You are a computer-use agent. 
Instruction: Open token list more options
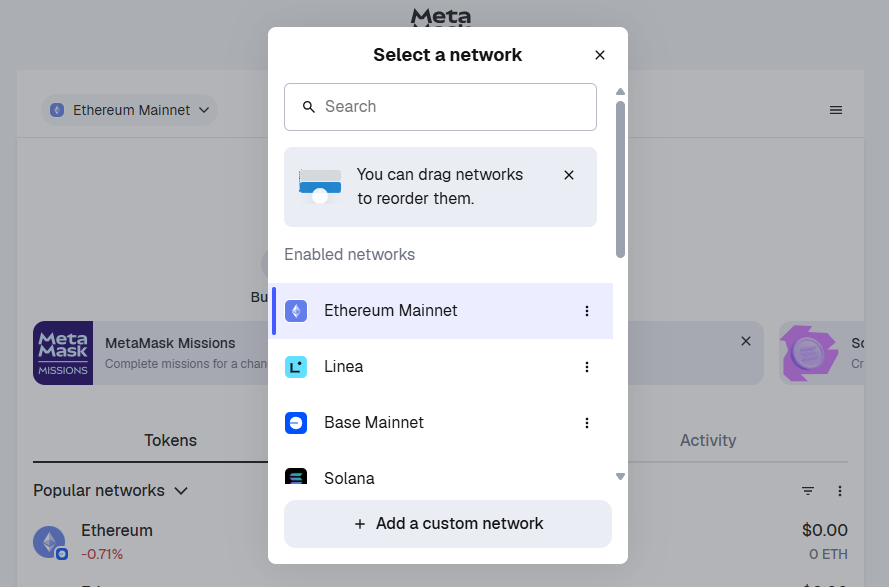[x=840, y=491]
